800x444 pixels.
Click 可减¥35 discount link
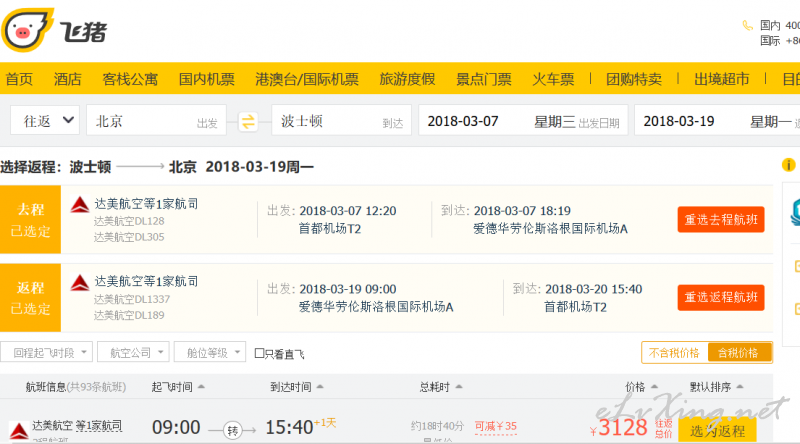(x=495, y=426)
